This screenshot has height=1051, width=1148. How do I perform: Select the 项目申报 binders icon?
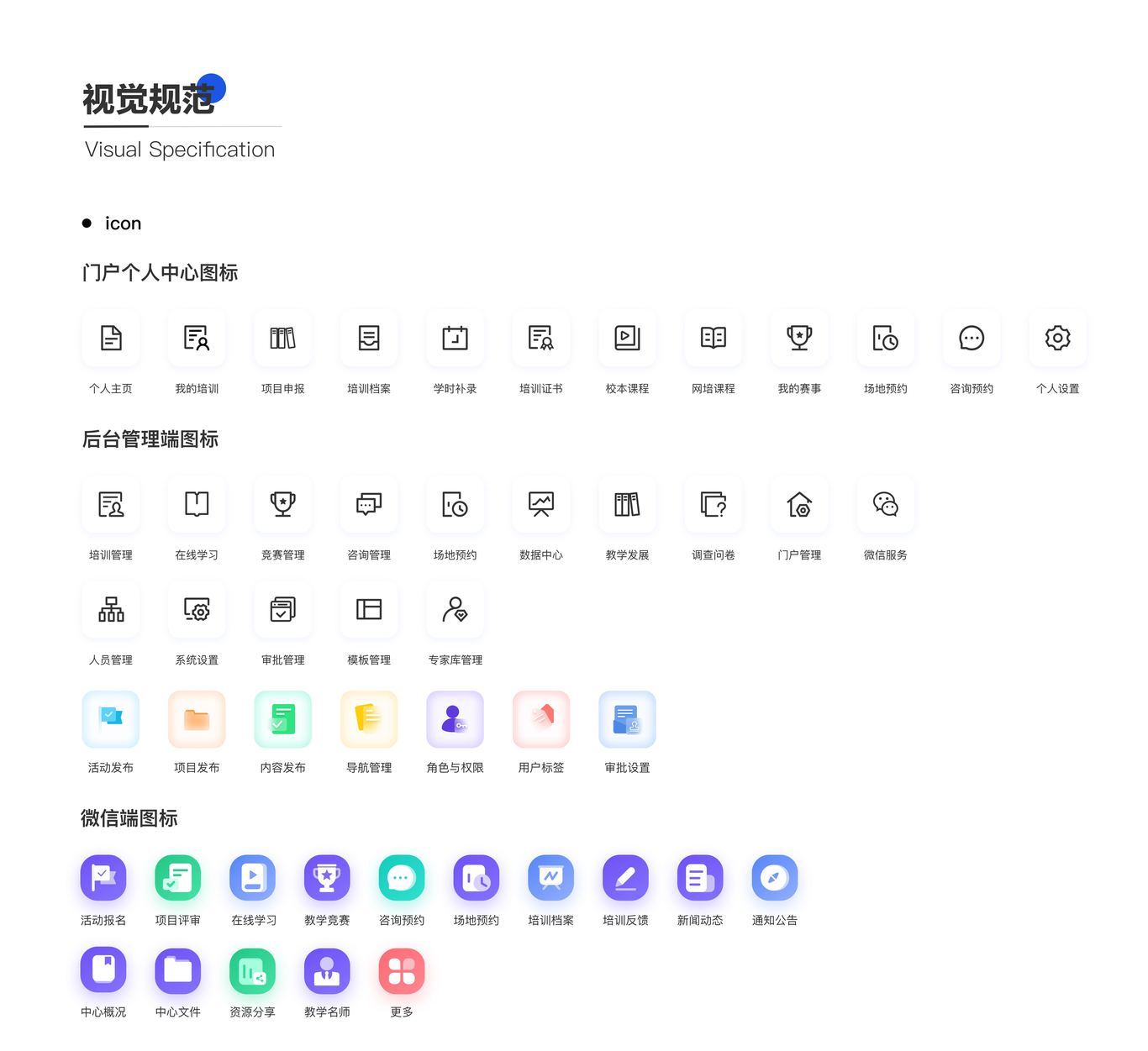(283, 338)
